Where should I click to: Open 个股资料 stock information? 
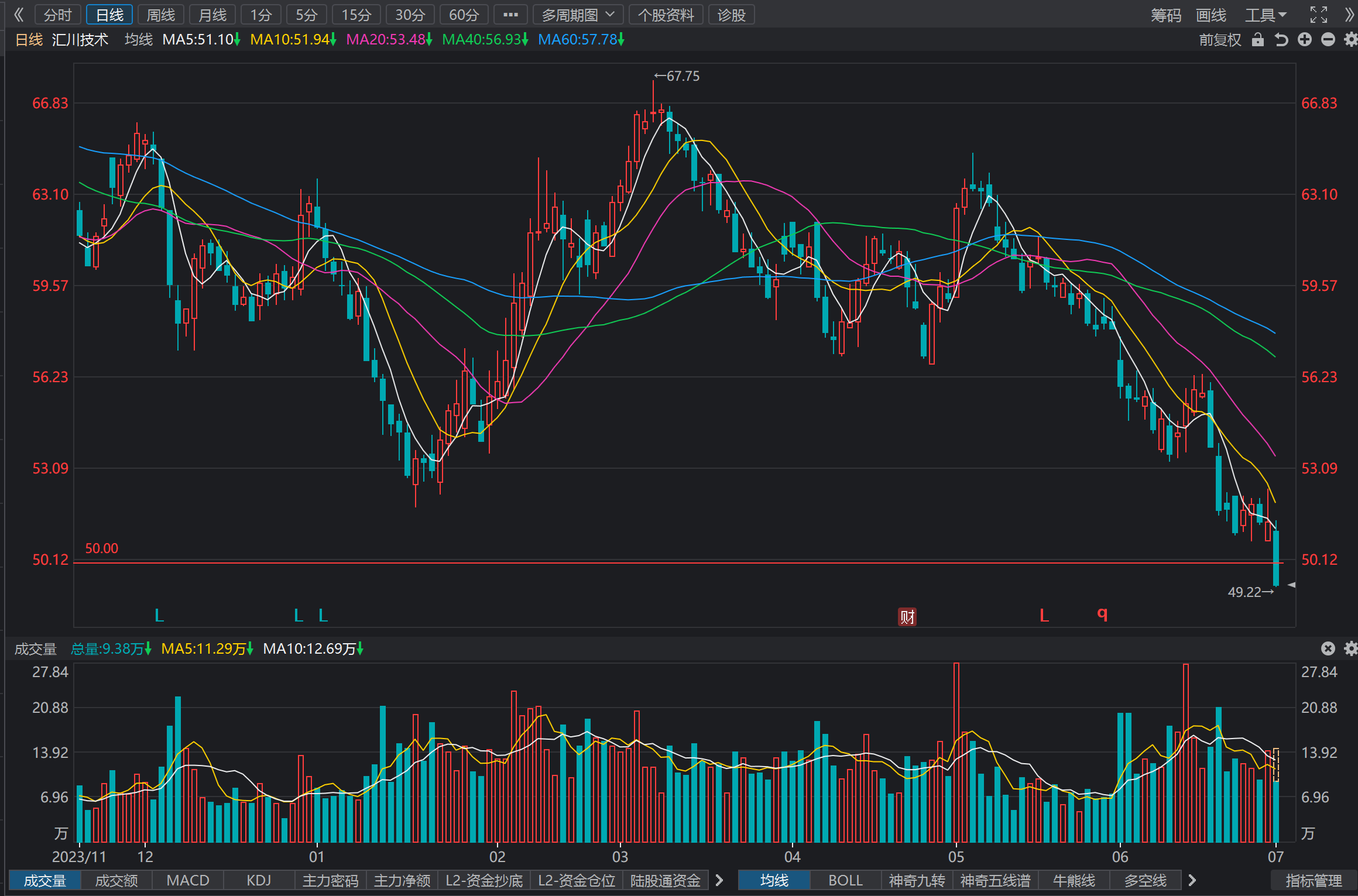click(666, 15)
